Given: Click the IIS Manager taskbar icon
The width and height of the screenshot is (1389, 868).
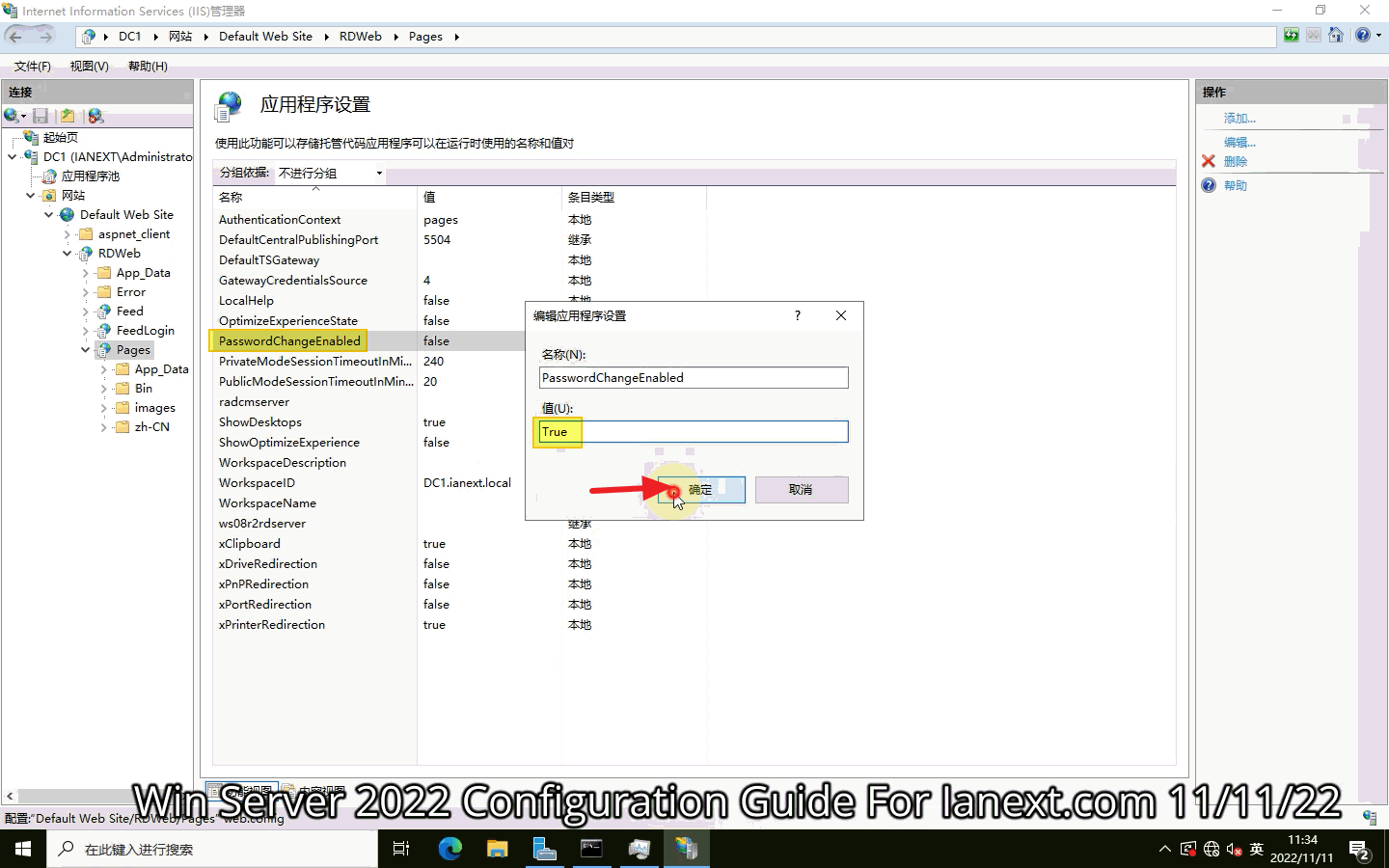Looking at the screenshot, I should [686, 849].
